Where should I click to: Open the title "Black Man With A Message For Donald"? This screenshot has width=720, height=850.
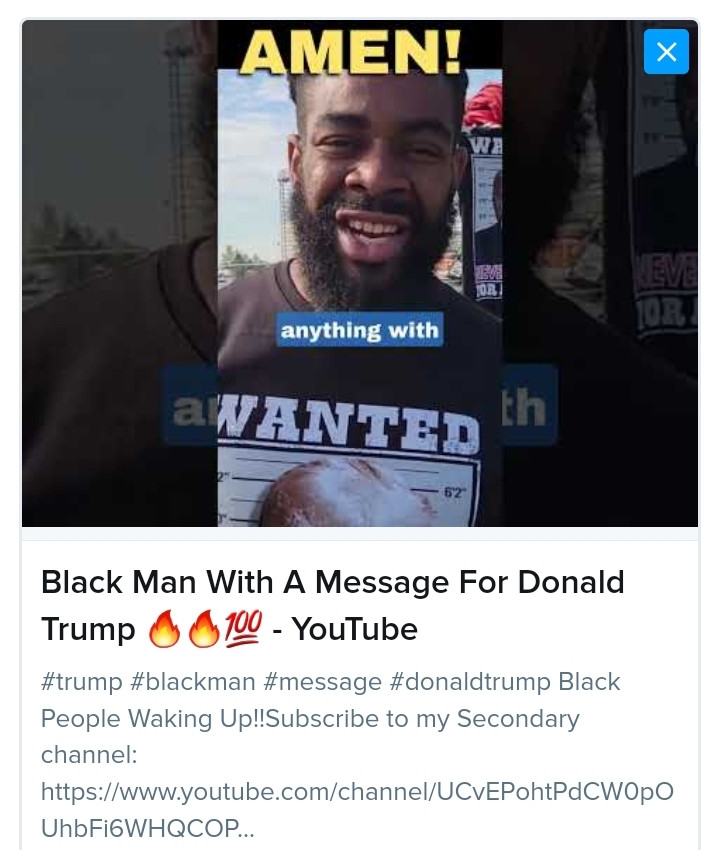332,582
